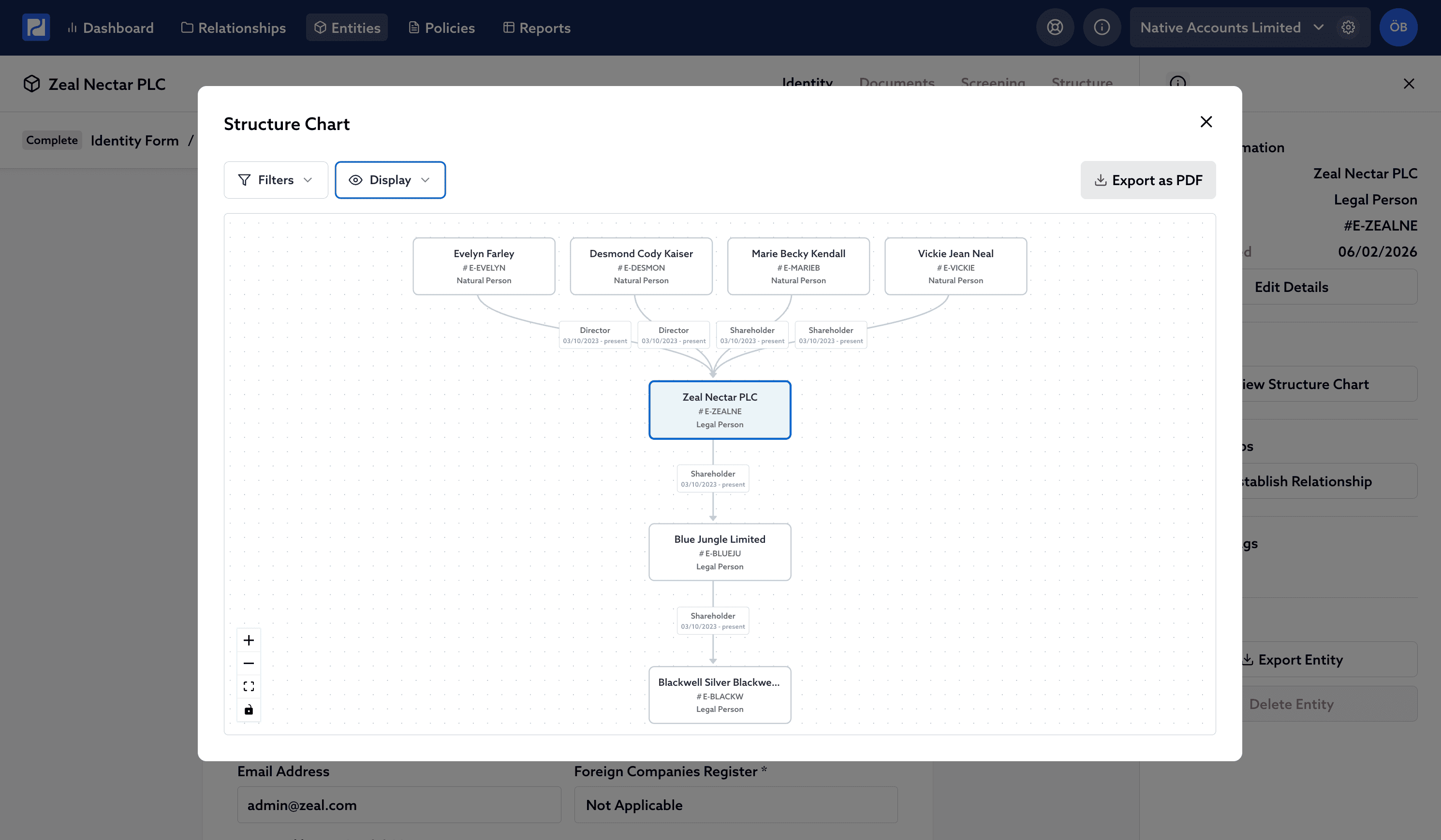Select the Vickie Jean Neal node
The width and height of the screenshot is (1441, 840).
pos(955,266)
